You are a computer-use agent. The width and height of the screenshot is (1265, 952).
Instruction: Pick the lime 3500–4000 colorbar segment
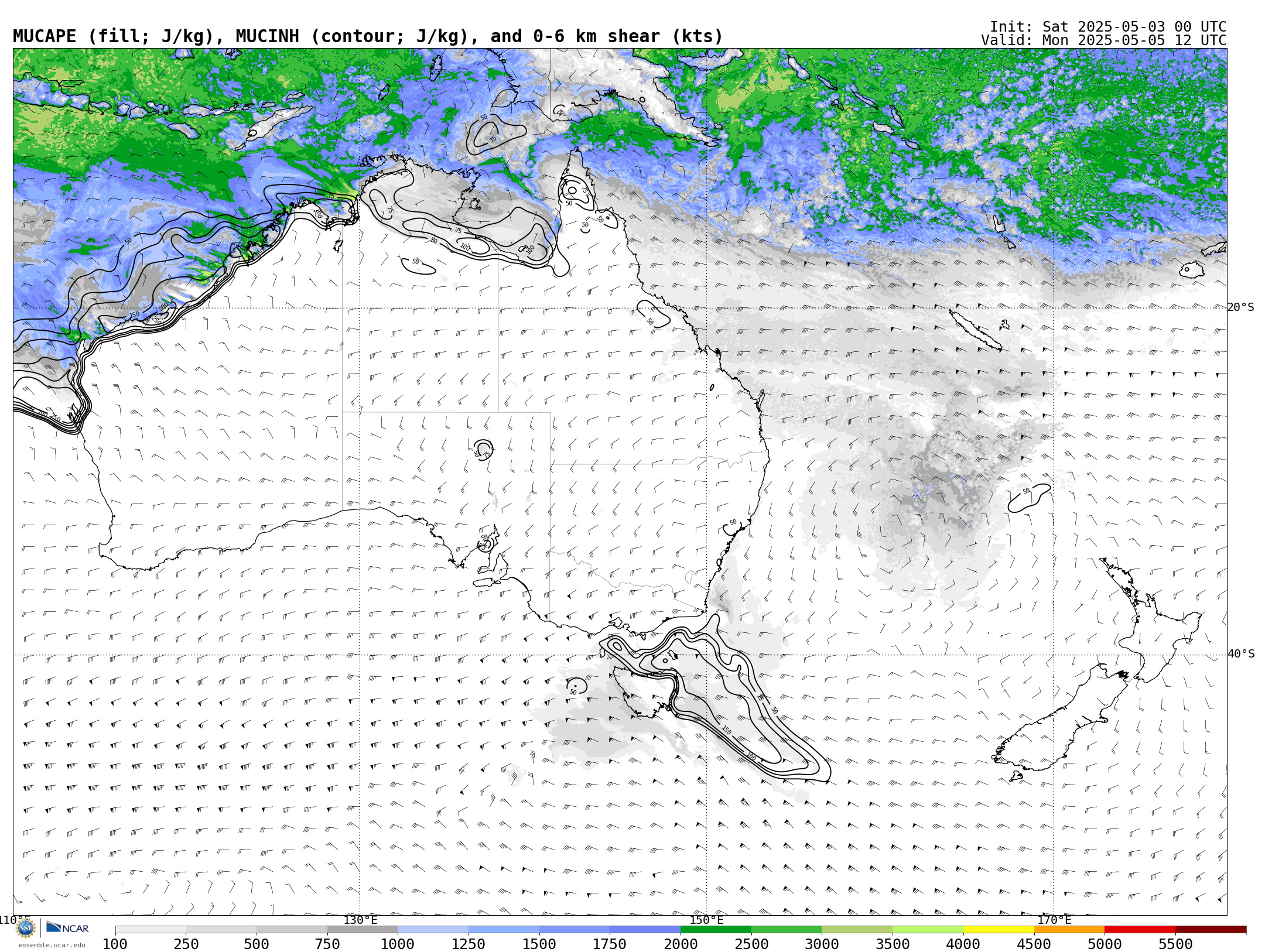[x=928, y=930]
